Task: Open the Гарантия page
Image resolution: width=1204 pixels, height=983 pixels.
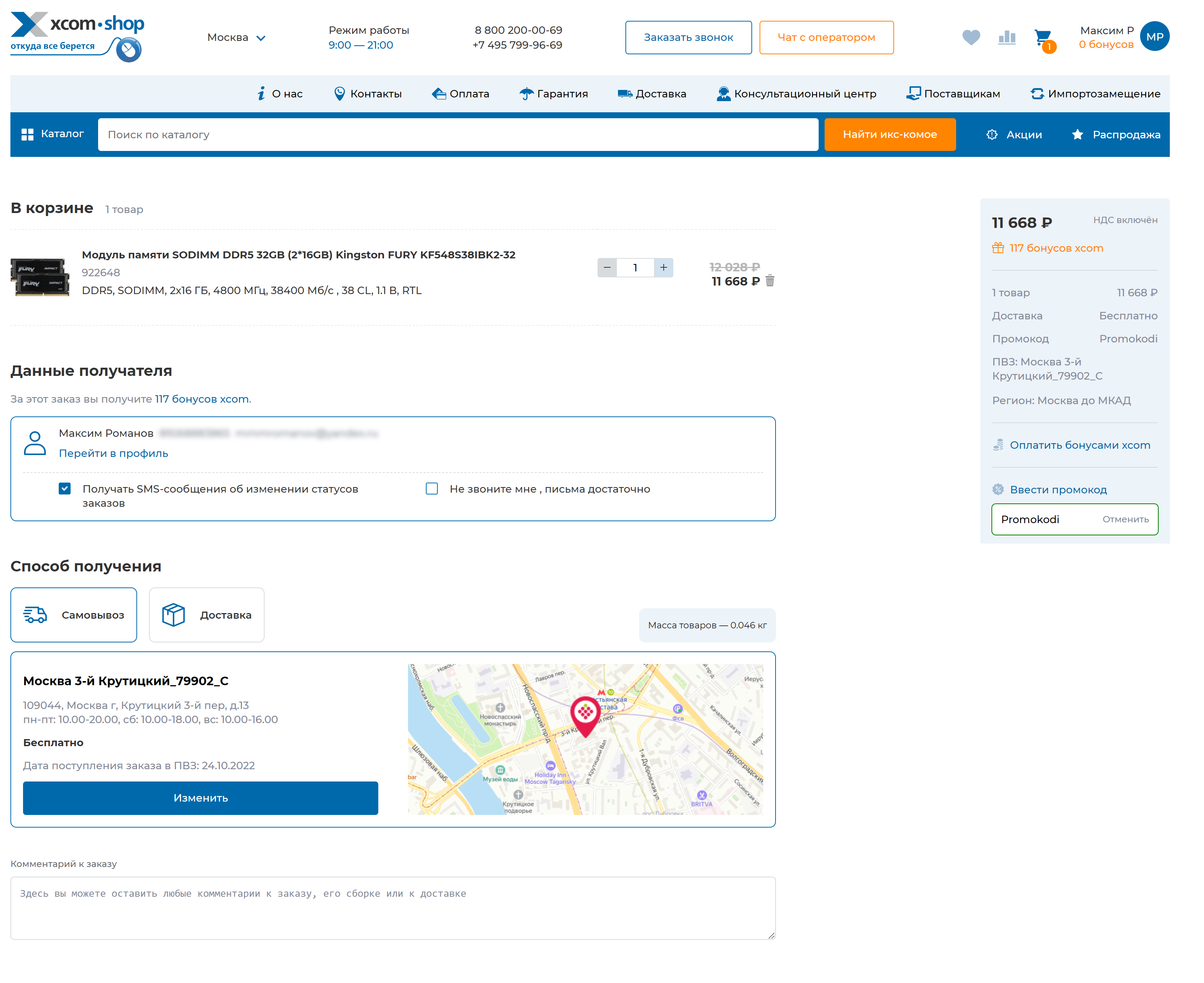Action: pos(554,93)
